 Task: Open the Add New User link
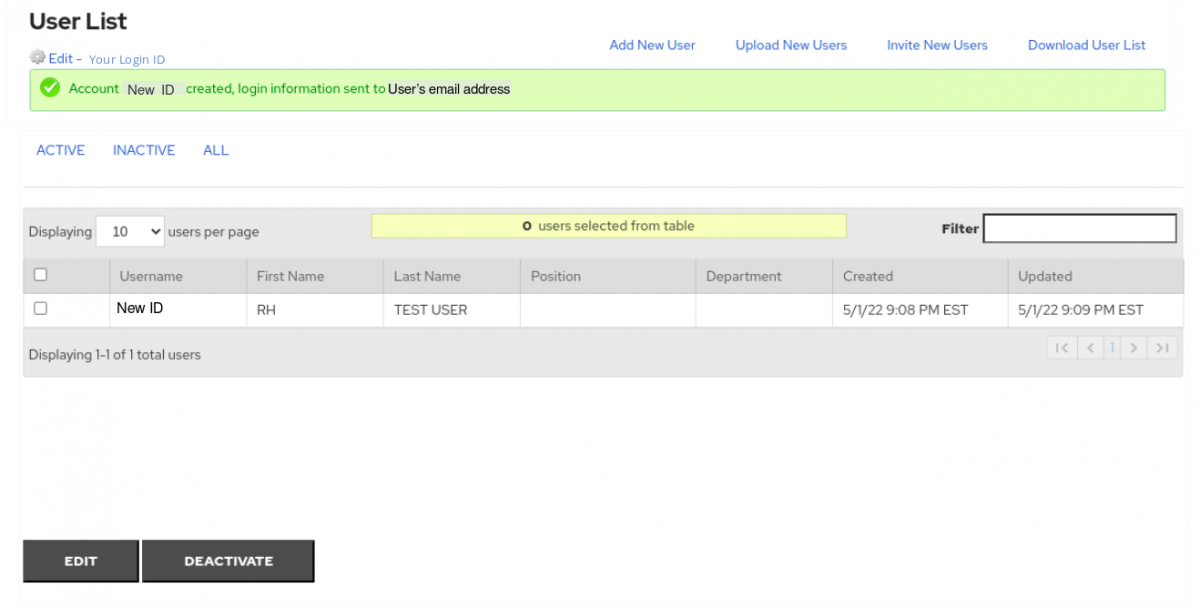(x=652, y=45)
